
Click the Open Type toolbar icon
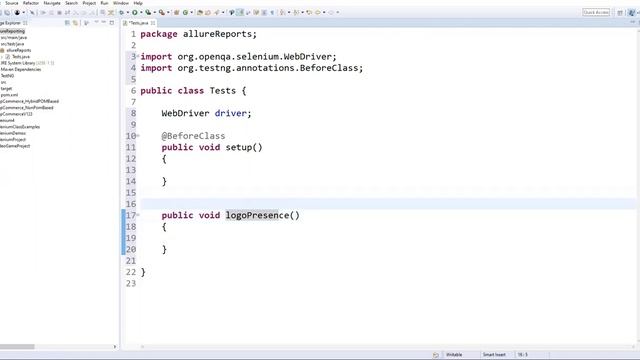pyautogui.click(x=200, y=12)
